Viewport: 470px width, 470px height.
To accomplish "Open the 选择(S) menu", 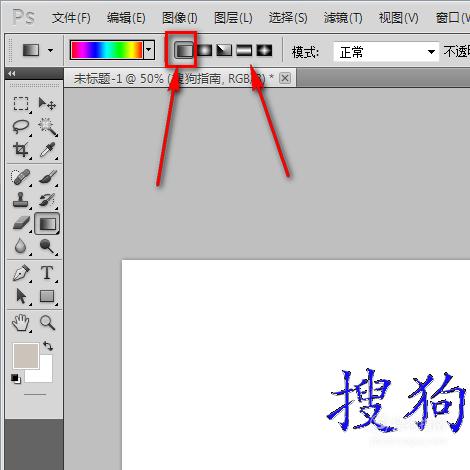I will [288, 18].
